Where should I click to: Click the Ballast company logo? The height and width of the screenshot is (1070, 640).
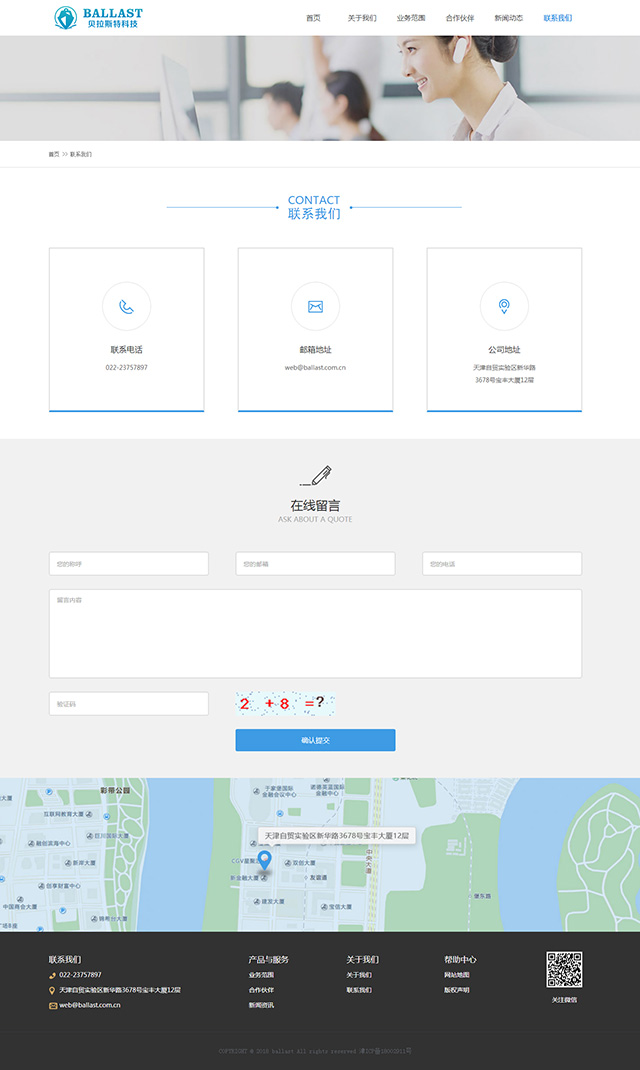(98, 17)
